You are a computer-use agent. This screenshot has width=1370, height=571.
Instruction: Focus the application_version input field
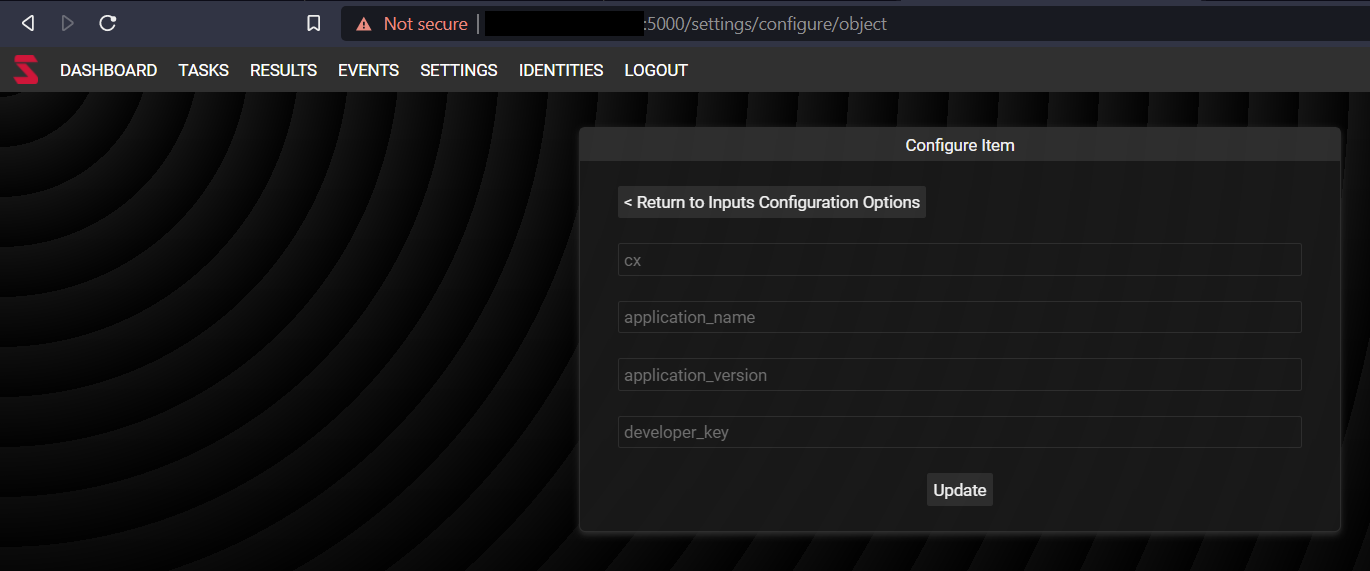tap(960, 375)
